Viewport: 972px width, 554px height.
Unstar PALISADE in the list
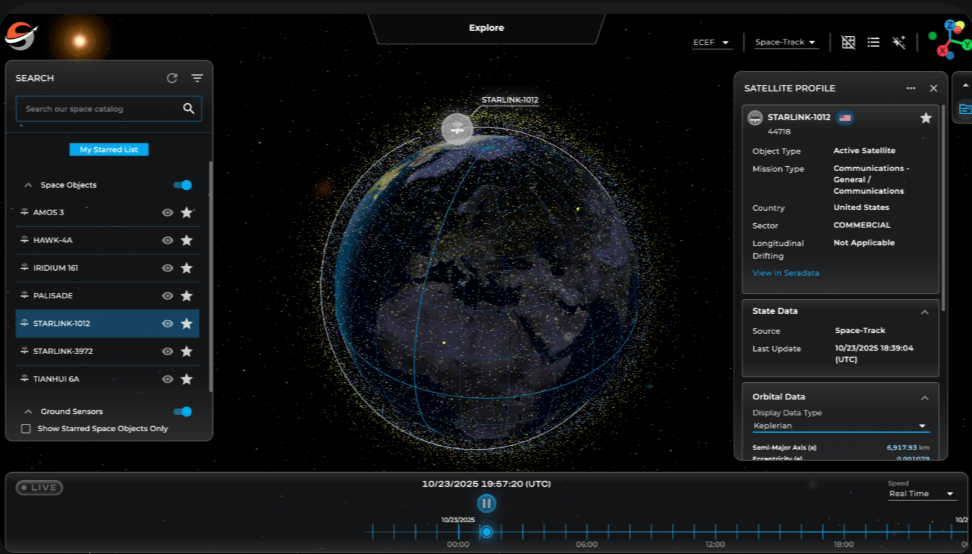[x=187, y=296]
